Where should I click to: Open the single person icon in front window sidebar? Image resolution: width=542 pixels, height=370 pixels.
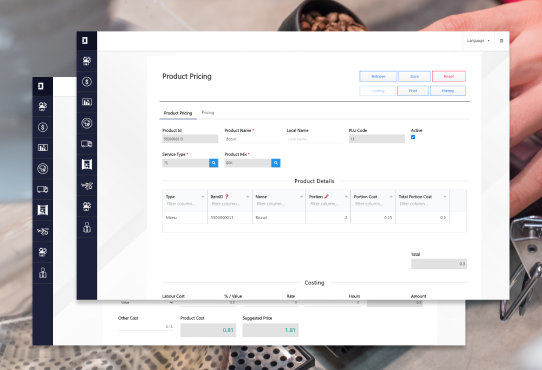tap(87, 227)
